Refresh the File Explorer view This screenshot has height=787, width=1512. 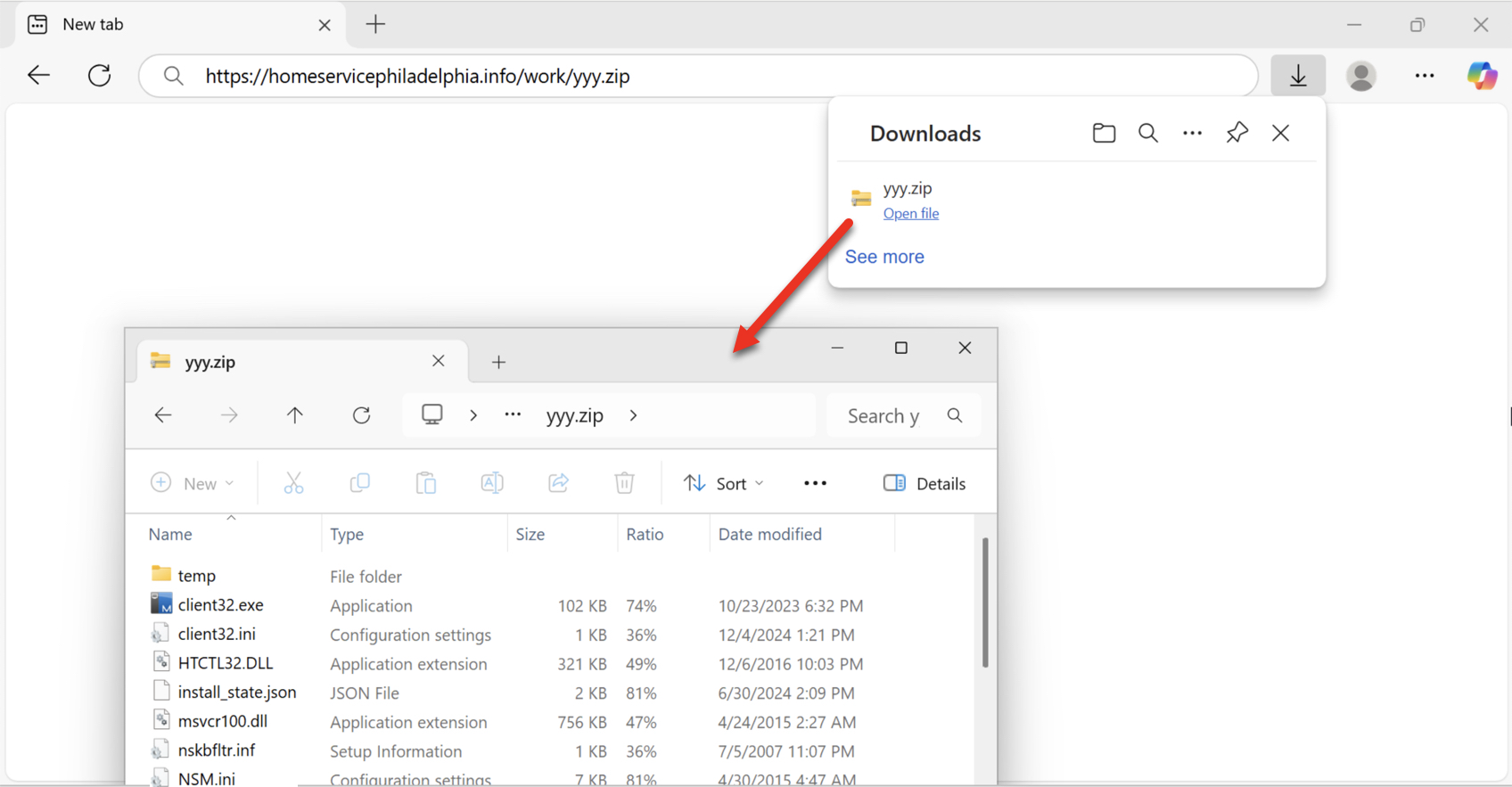pos(361,415)
